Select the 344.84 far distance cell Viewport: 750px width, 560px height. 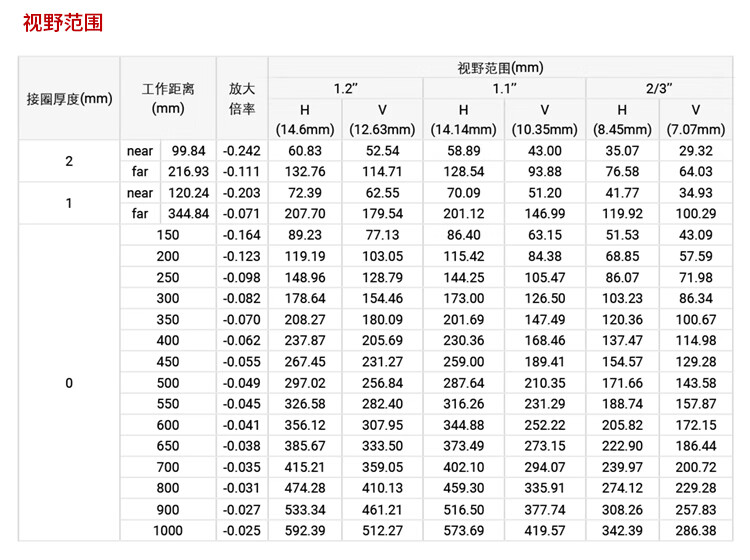pos(188,213)
